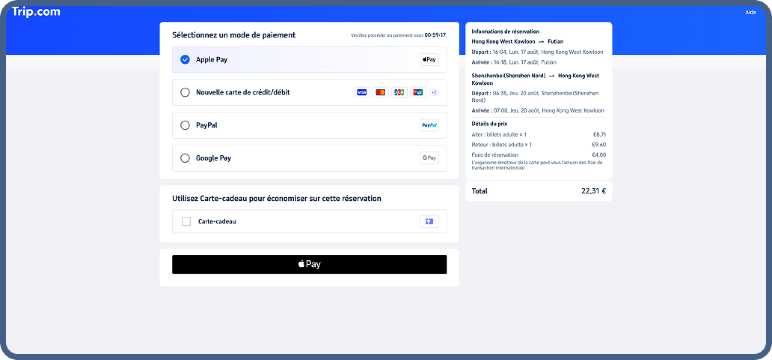Select the Apple Pay radio button
The height and width of the screenshot is (360, 772).
[185, 60]
